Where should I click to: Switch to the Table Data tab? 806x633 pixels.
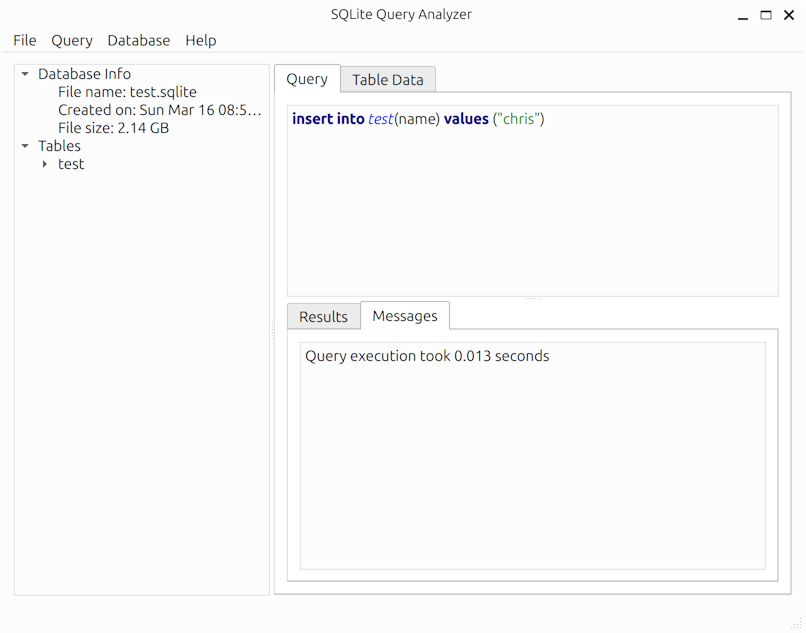[387, 80]
